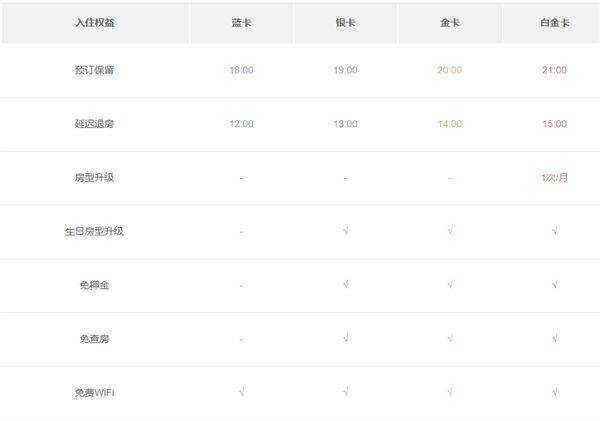Click 金卡 checkmark for 免押金
The height and width of the screenshot is (421, 600).
[x=450, y=284]
